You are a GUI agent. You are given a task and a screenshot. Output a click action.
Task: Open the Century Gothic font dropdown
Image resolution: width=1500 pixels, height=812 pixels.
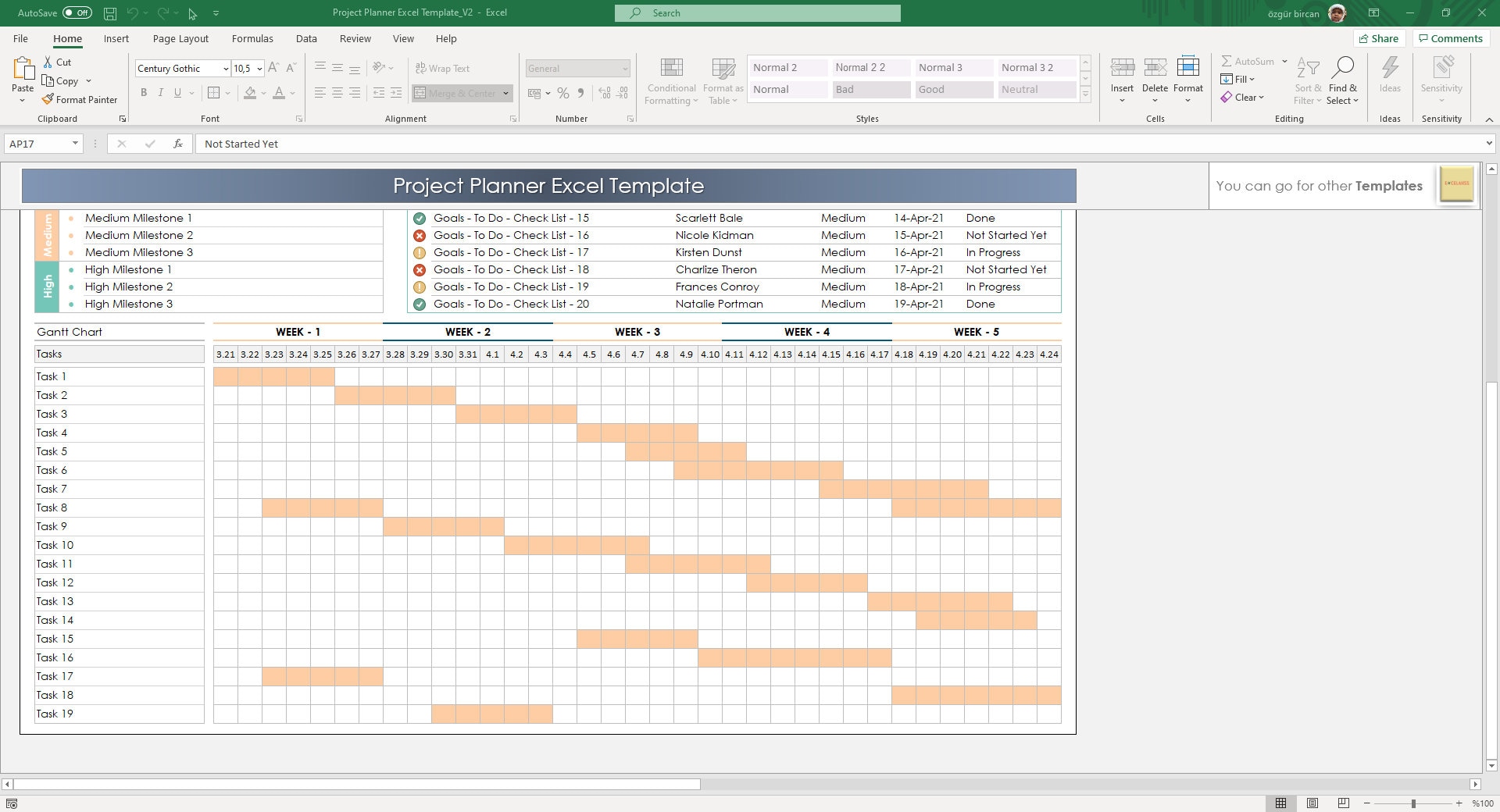pos(225,68)
